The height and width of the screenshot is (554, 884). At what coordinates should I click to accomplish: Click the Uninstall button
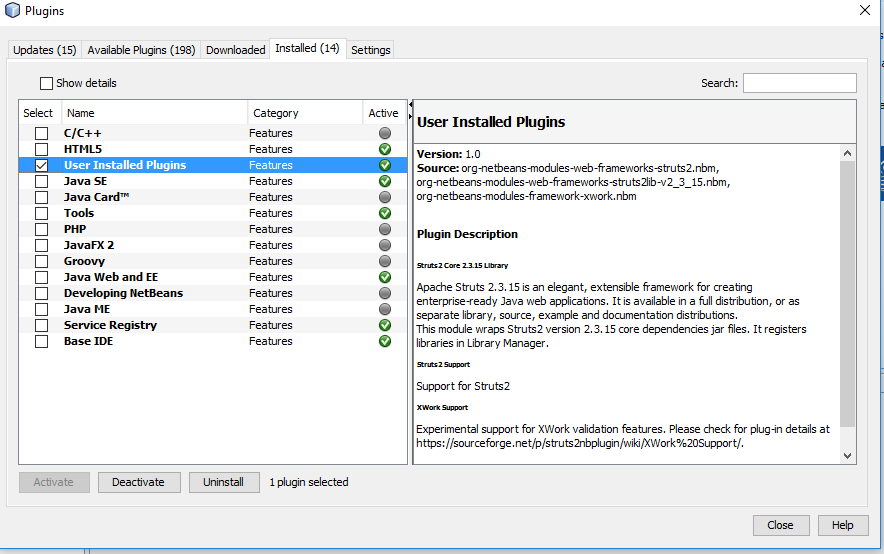pos(224,482)
